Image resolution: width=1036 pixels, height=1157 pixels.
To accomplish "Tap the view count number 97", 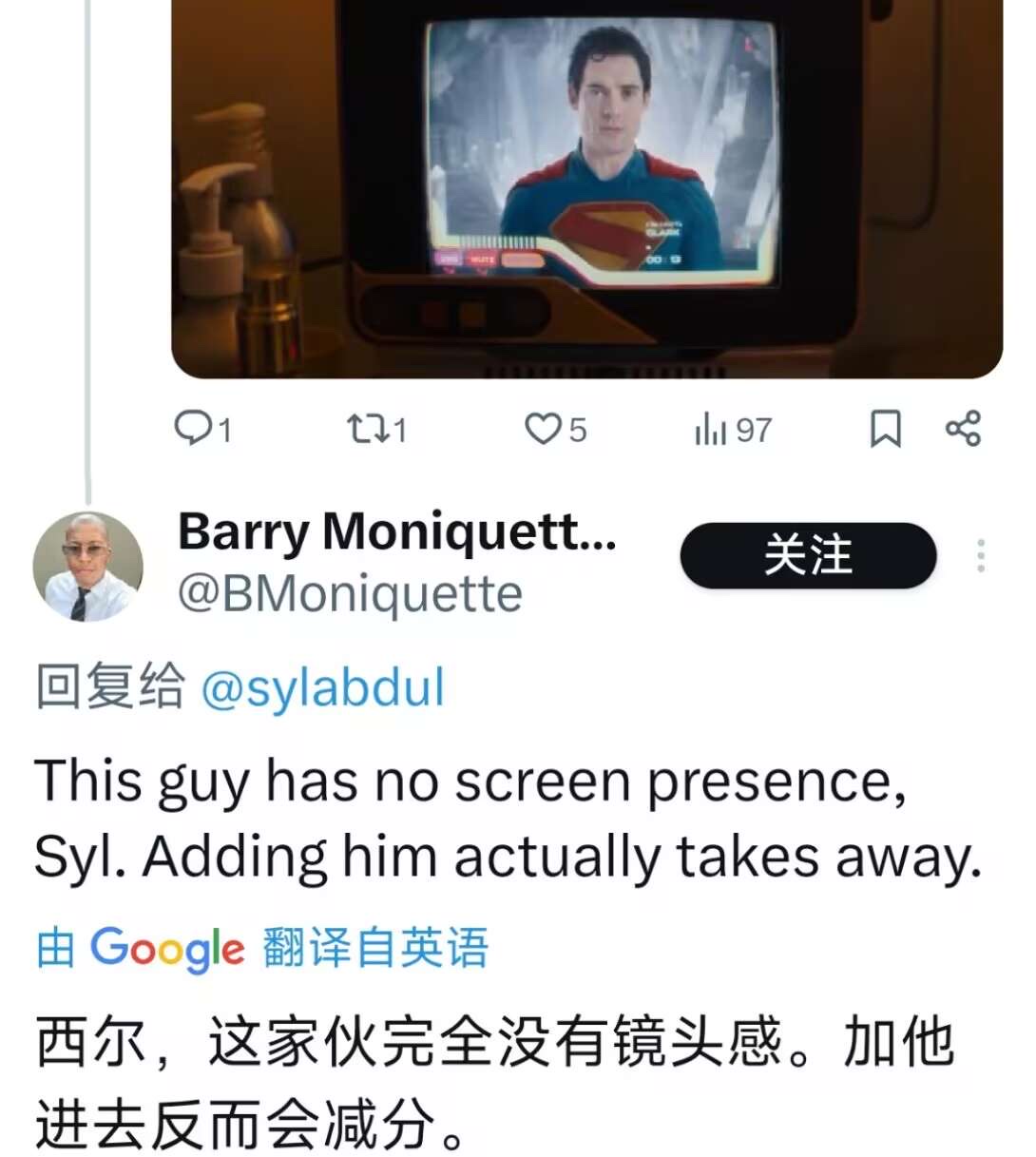I will click(753, 430).
